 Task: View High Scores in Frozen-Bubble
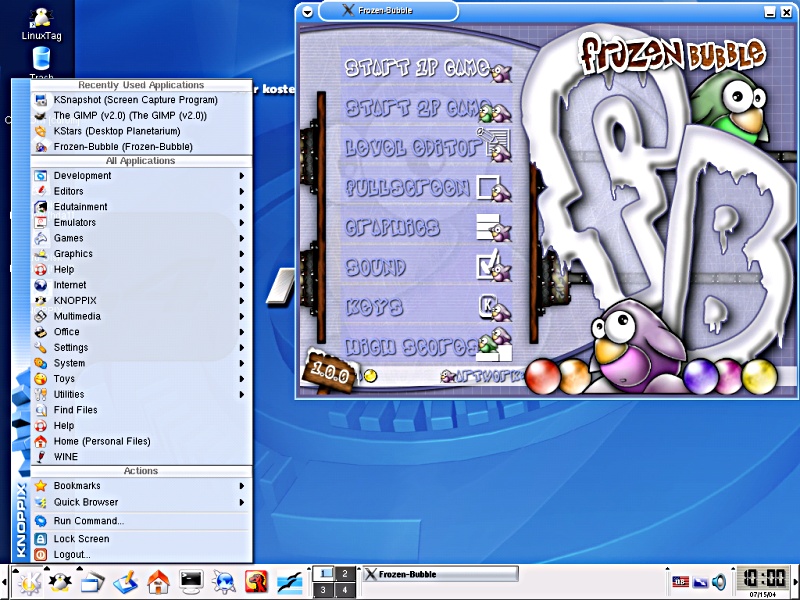428,346
